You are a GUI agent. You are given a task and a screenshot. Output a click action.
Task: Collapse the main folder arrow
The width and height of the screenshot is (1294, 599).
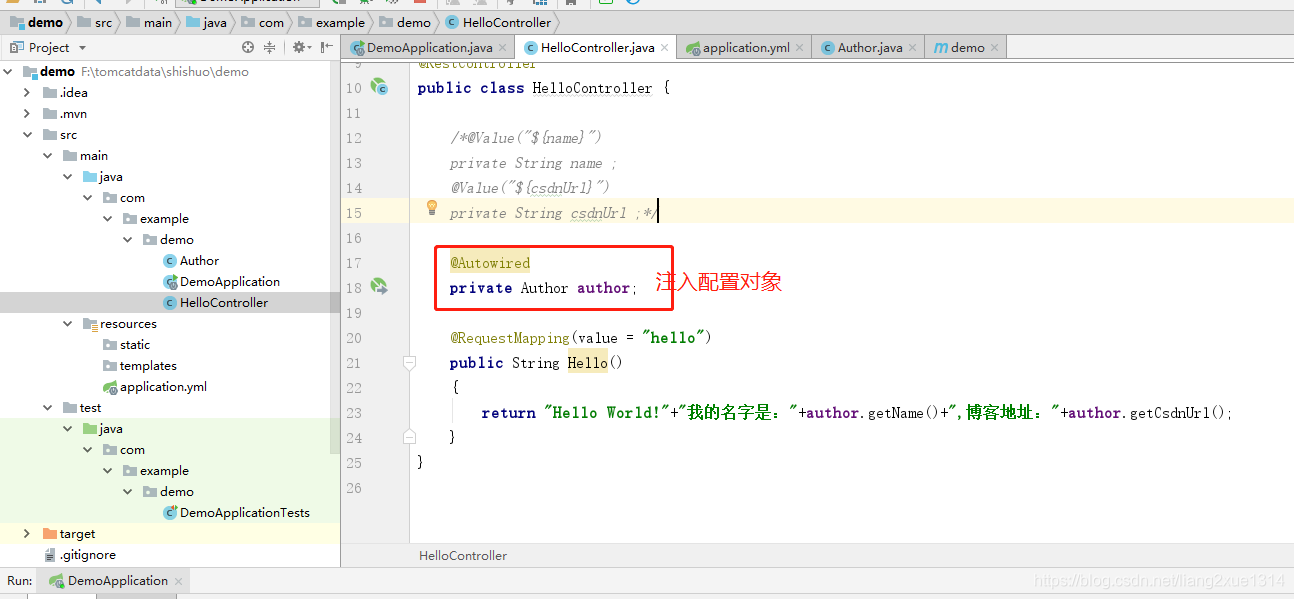point(48,156)
